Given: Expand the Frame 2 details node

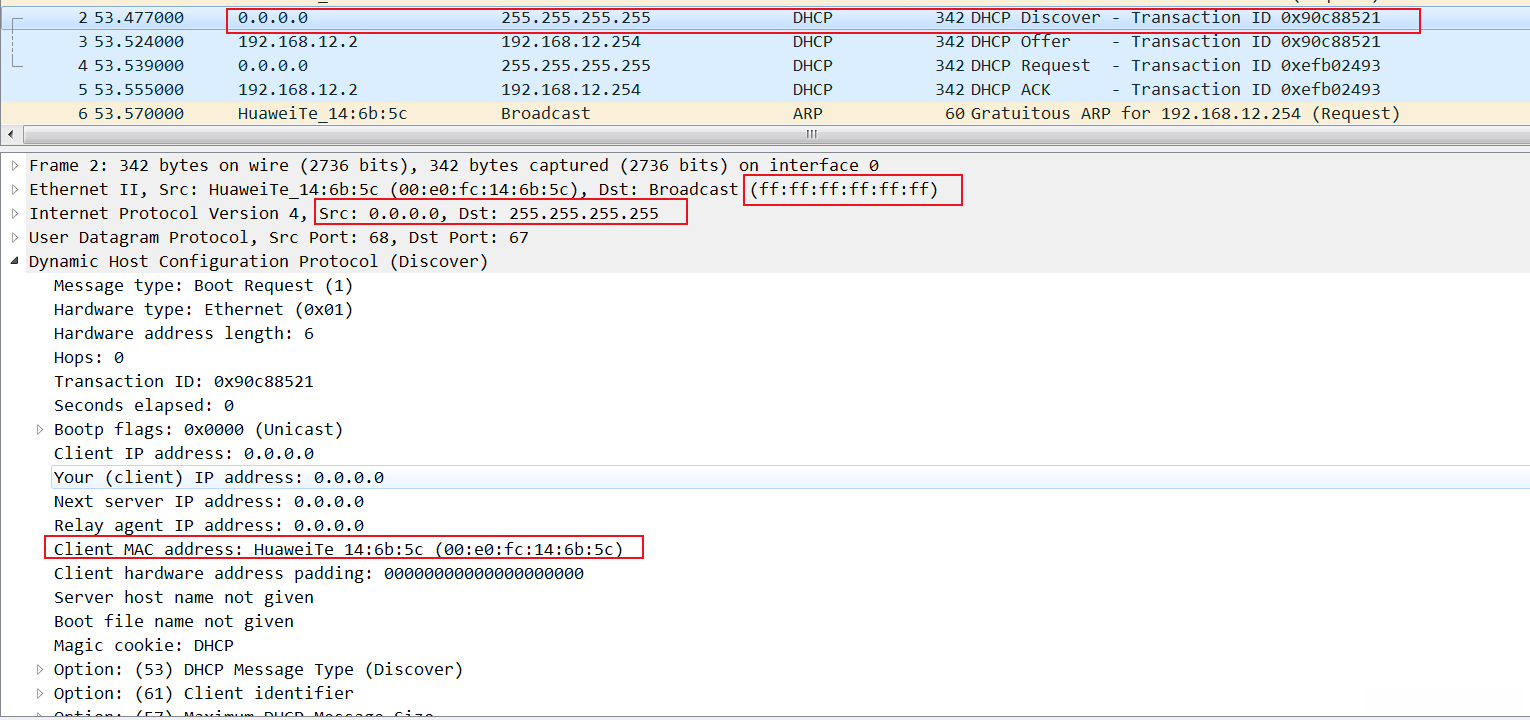Looking at the screenshot, I should [x=15, y=165].
